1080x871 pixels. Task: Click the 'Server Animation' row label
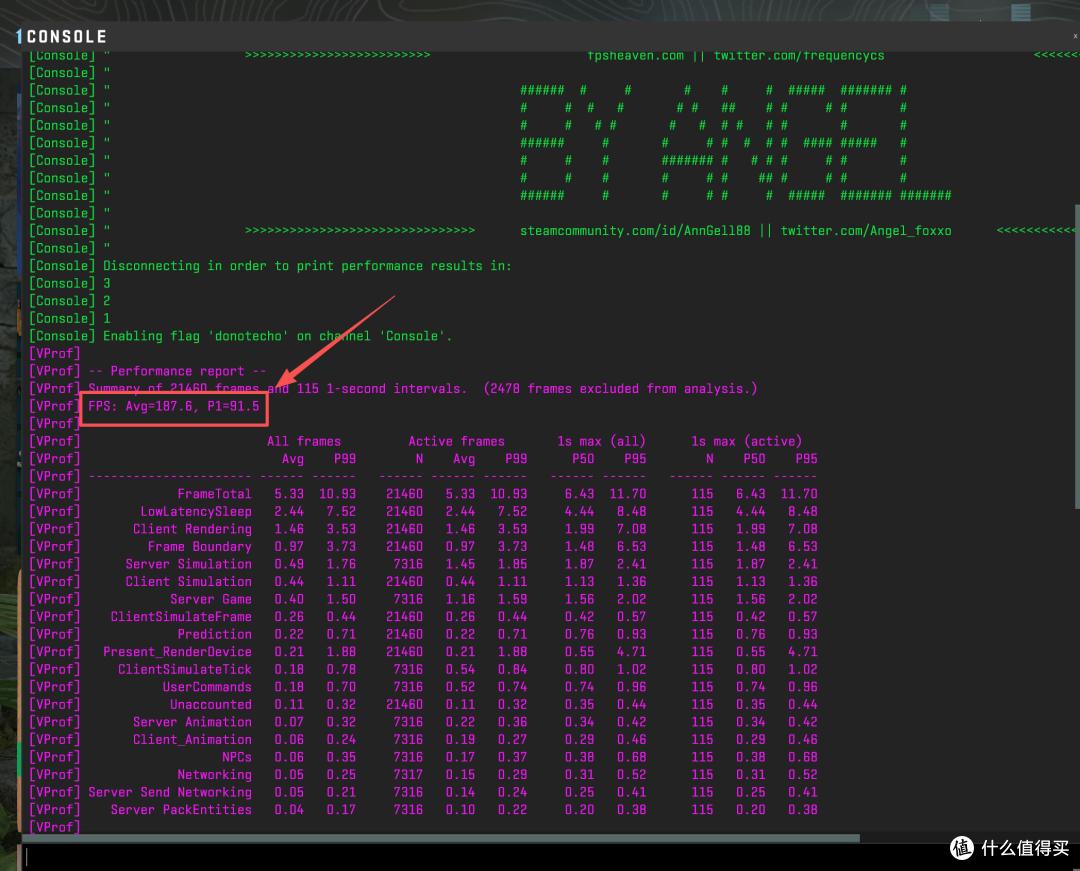(192, 722)
